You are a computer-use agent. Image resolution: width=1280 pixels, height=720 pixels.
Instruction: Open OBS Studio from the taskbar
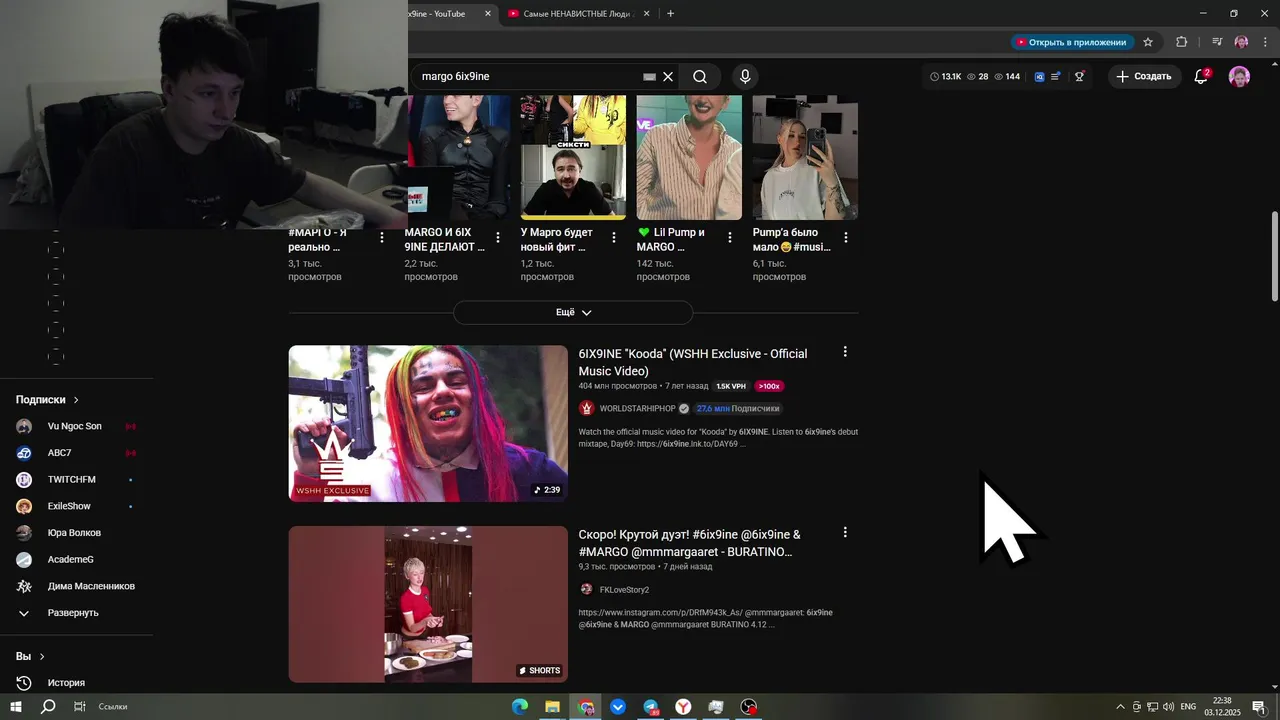tap(749, 707)
